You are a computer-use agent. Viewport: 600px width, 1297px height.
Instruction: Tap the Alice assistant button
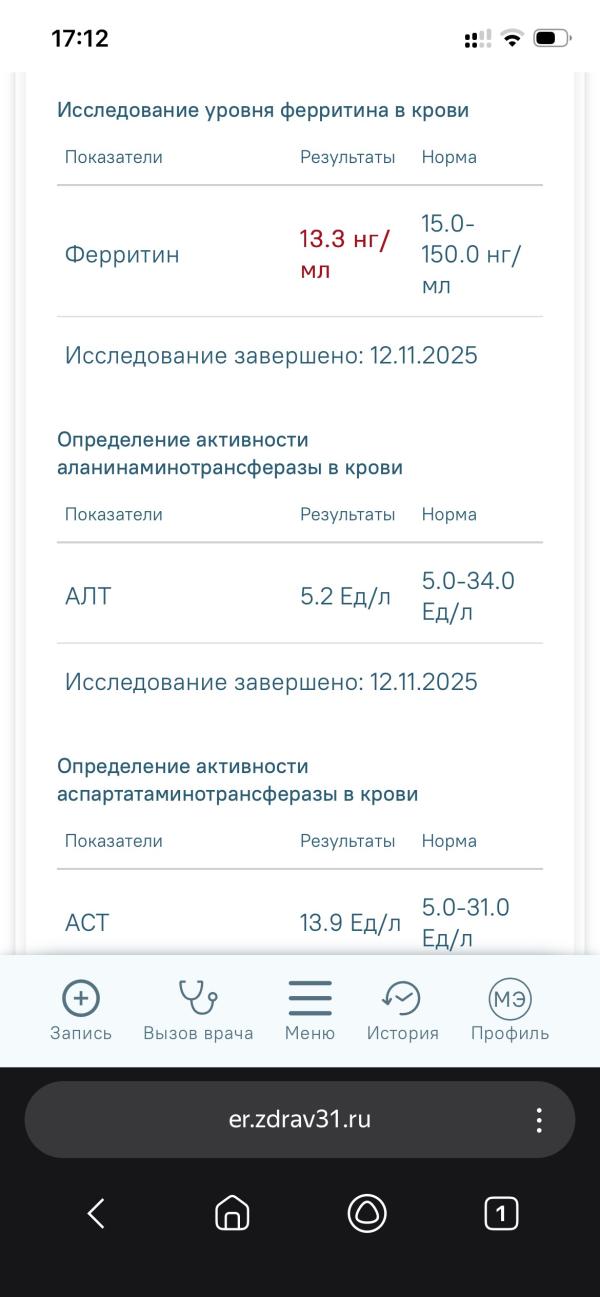367,1213
